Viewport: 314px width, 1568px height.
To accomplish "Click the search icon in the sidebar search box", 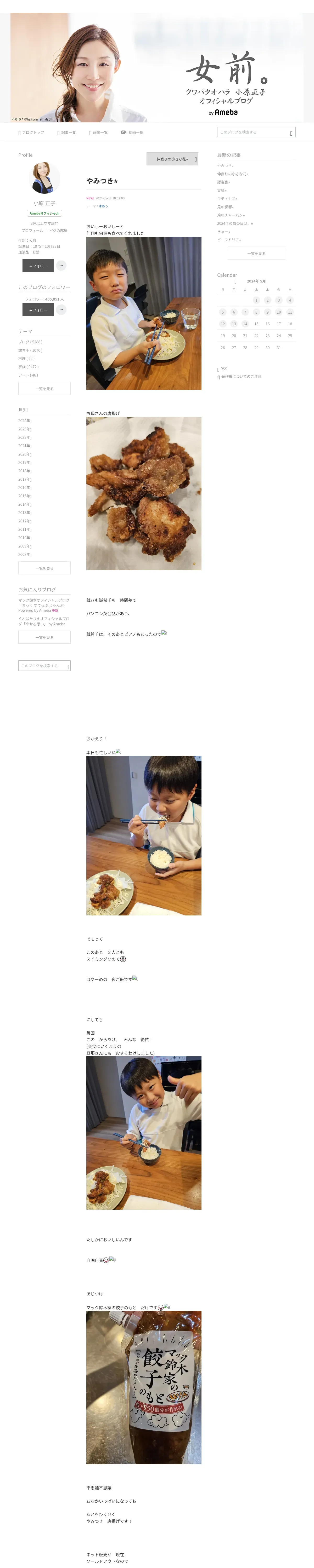I will pyautogui.click(x=68, y=666).
